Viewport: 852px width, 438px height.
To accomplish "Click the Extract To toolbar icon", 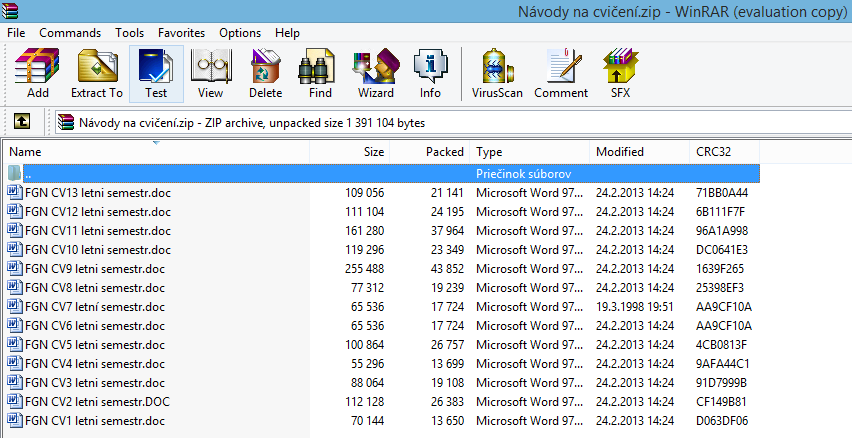I will point(97,73).
